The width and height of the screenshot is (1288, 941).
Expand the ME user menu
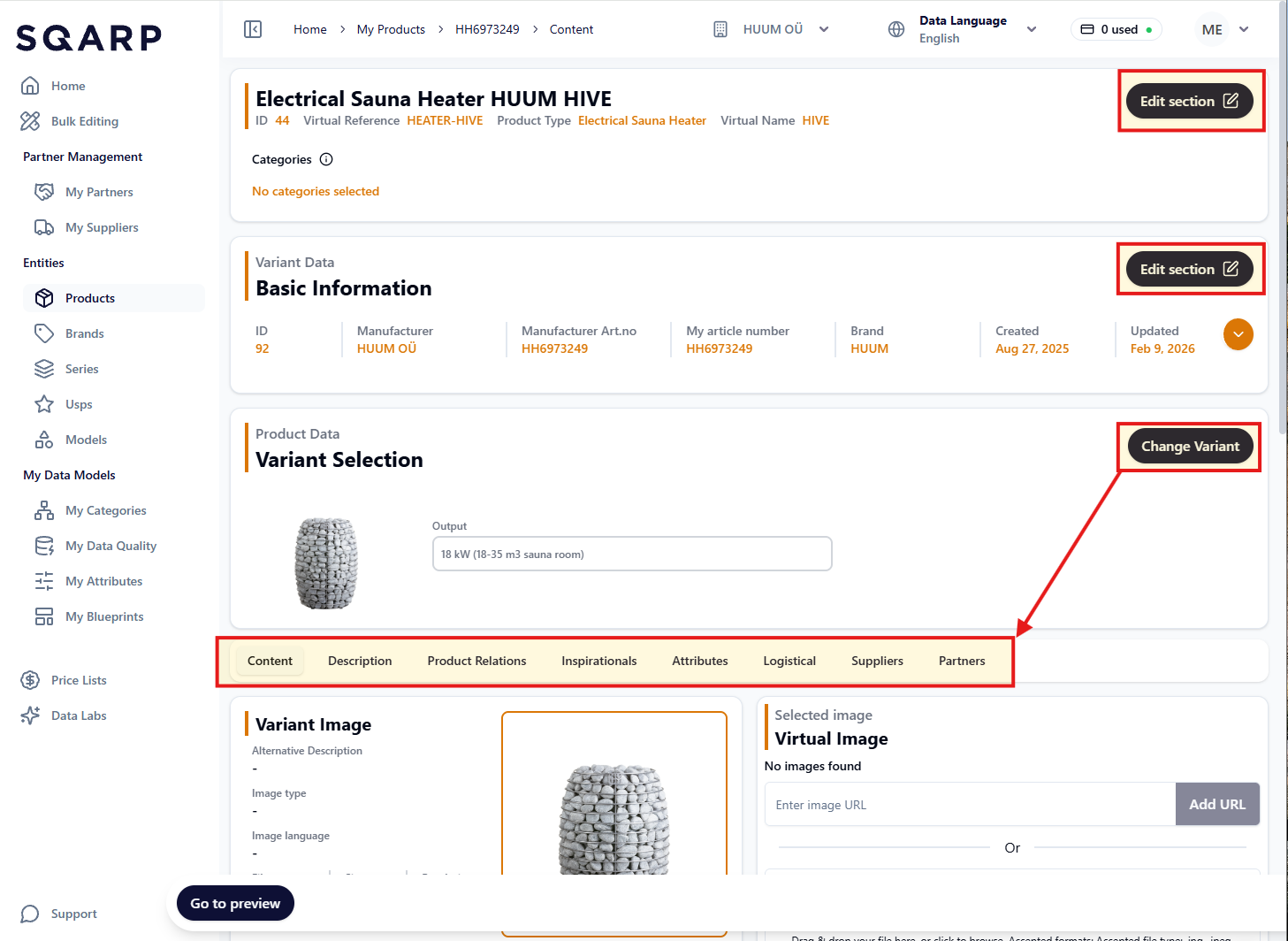(x=1244, y=29)
